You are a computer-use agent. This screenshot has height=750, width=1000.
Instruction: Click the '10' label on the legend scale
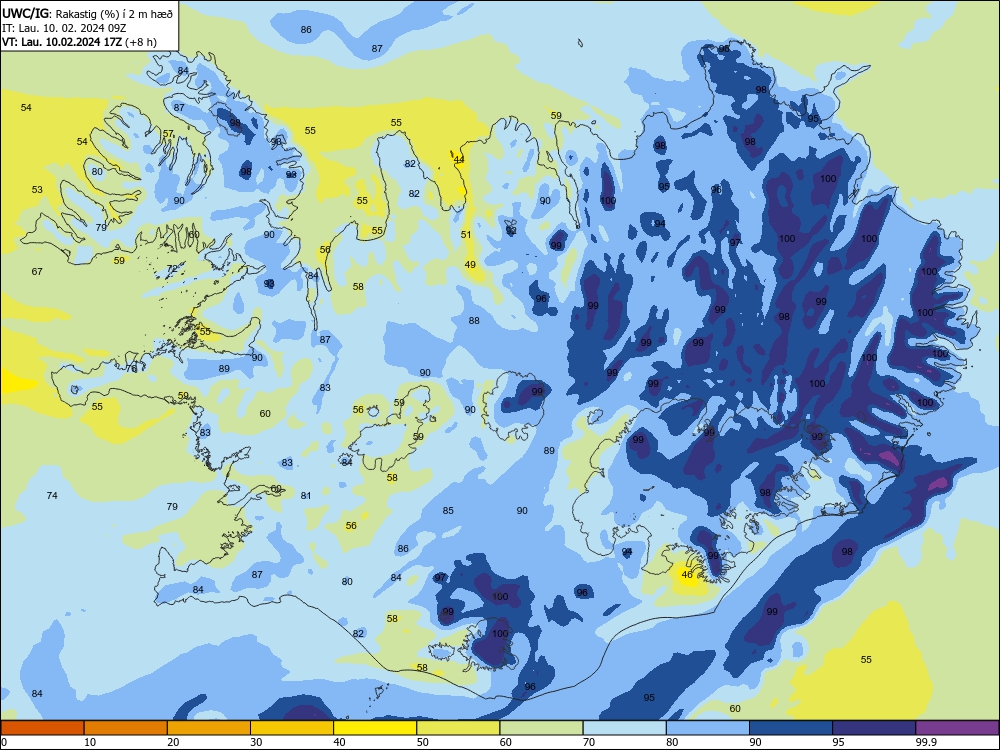pos(90,742)
